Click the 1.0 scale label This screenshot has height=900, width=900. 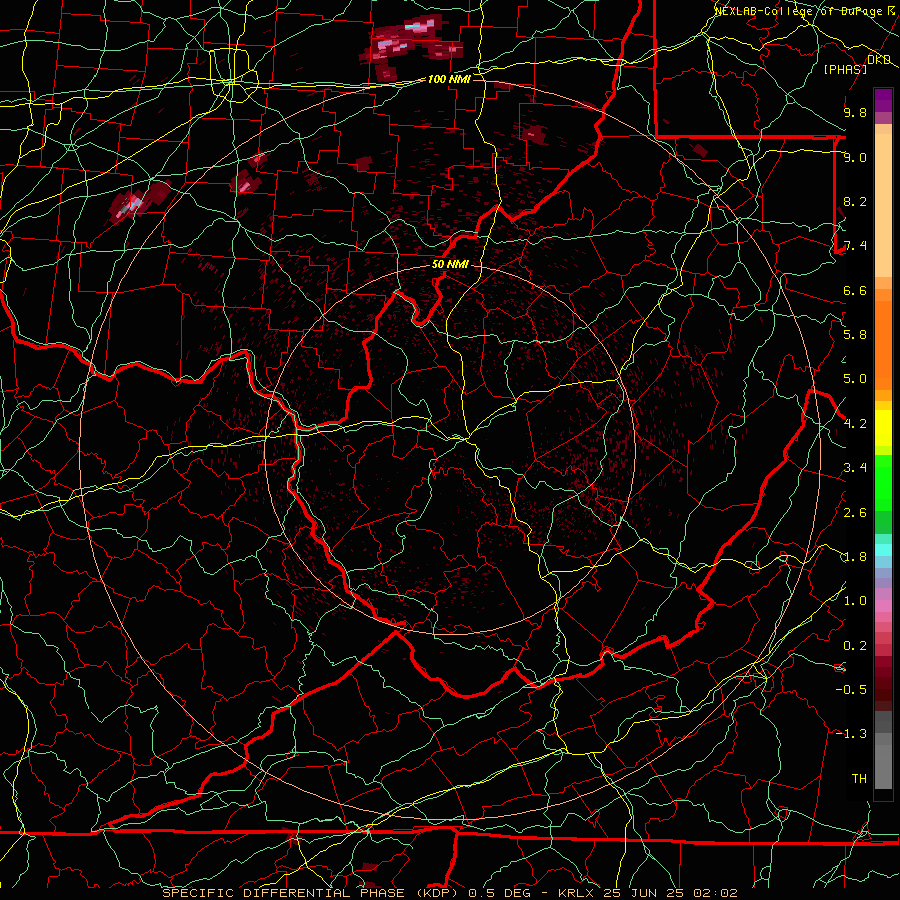click(x=855, y=601)
